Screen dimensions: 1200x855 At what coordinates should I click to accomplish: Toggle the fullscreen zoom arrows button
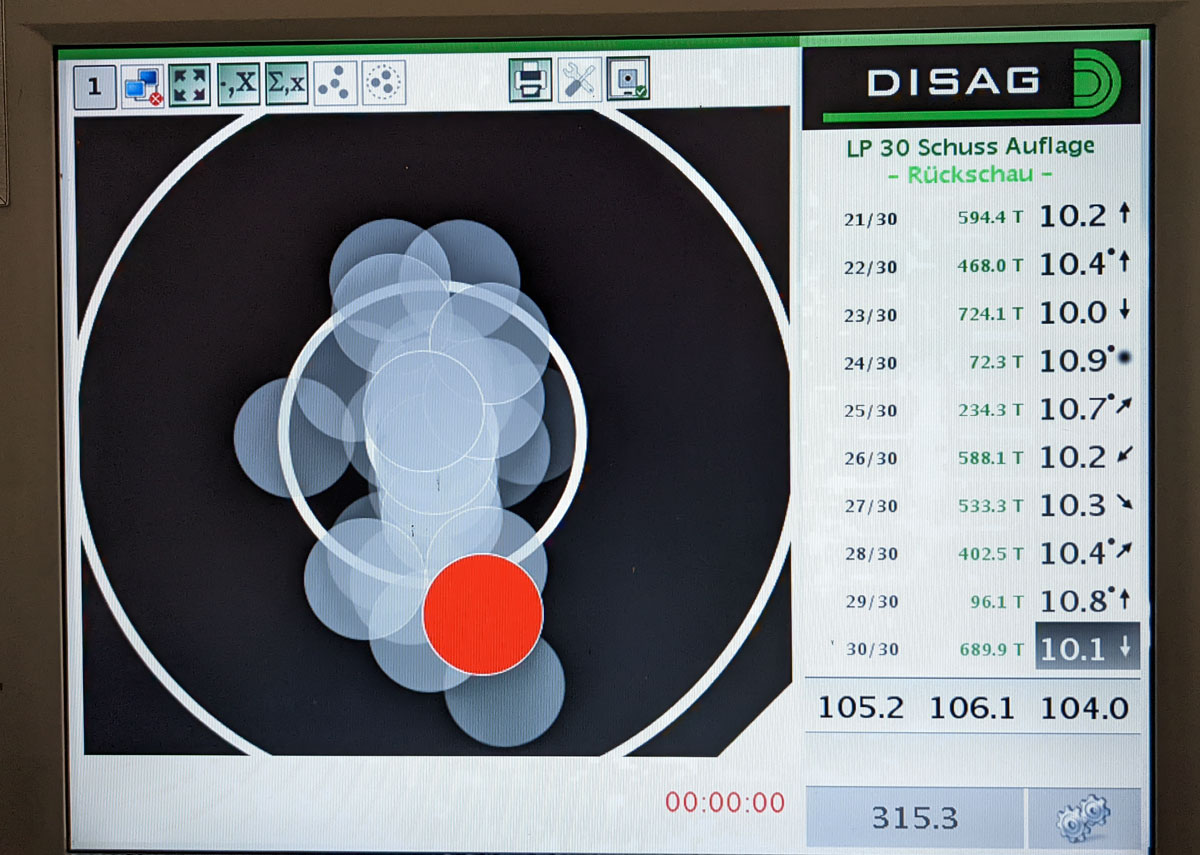[x=189, y=85]
